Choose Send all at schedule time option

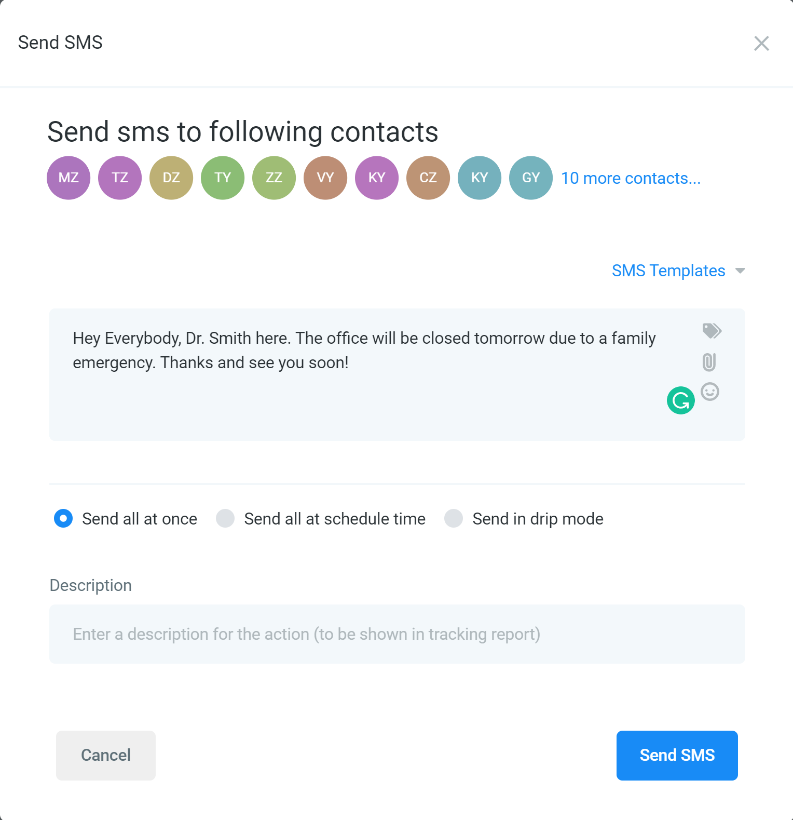click(225, 519)
